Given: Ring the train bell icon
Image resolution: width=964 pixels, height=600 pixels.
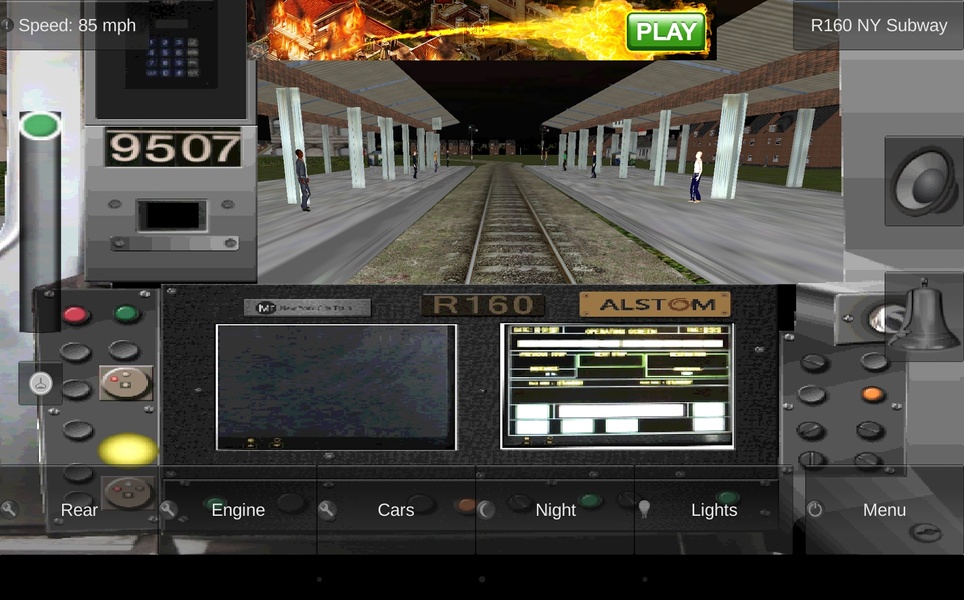Looking at the screenshot, I should pyautogui.click(x=924, y=316).
